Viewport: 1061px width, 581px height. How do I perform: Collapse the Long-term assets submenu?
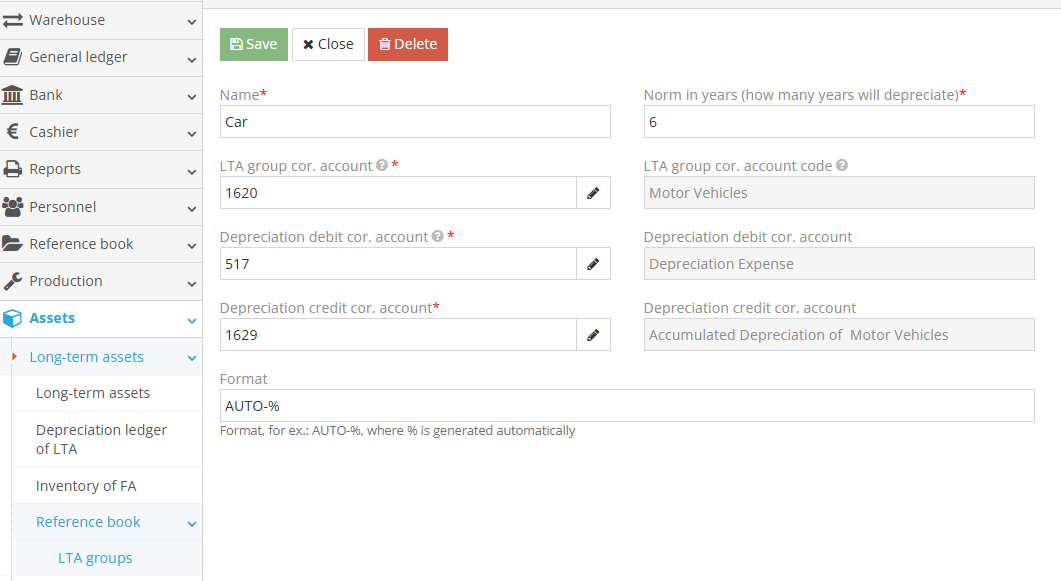coord(190,356)
